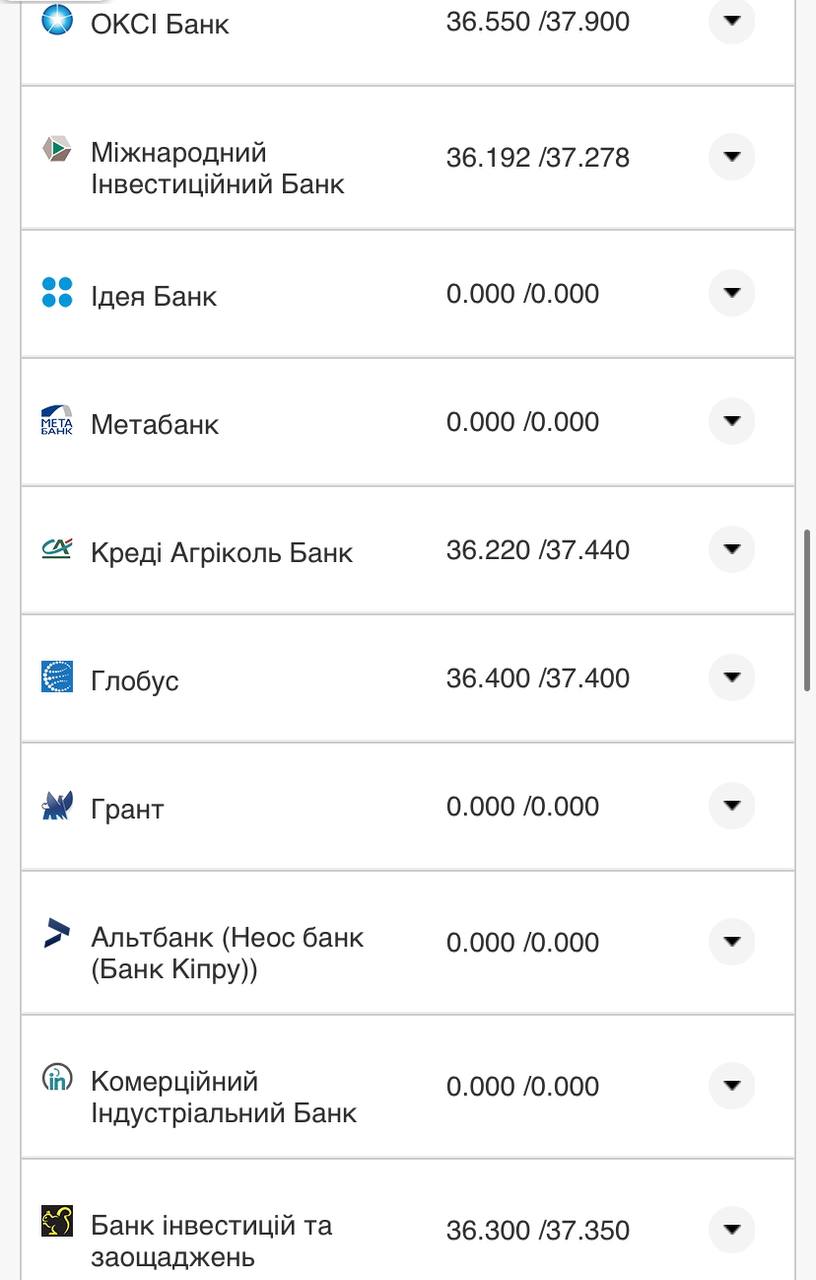
Task: Click the ОКСІ Банк logo icon
Action: 57,19
